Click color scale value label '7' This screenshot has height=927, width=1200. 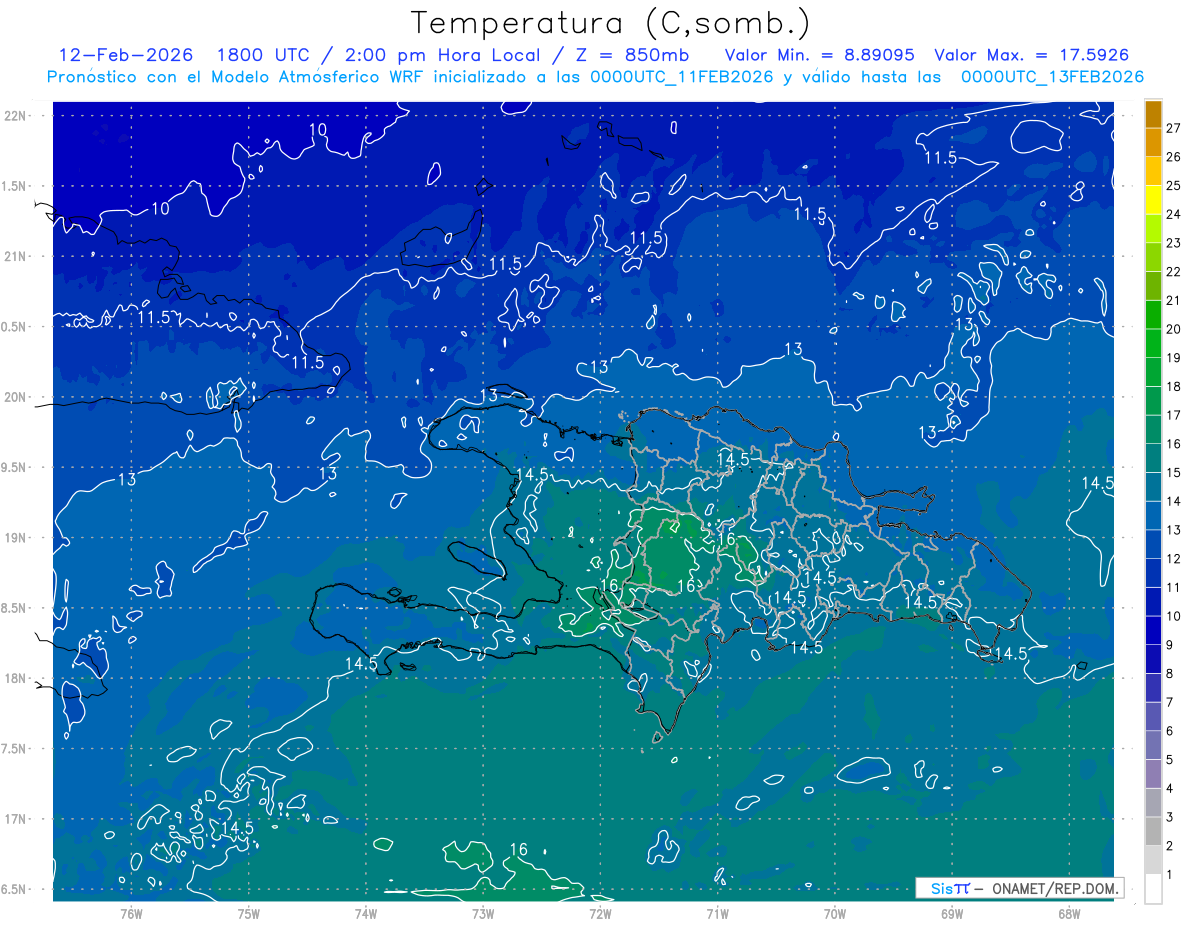tap(1171, 703)
